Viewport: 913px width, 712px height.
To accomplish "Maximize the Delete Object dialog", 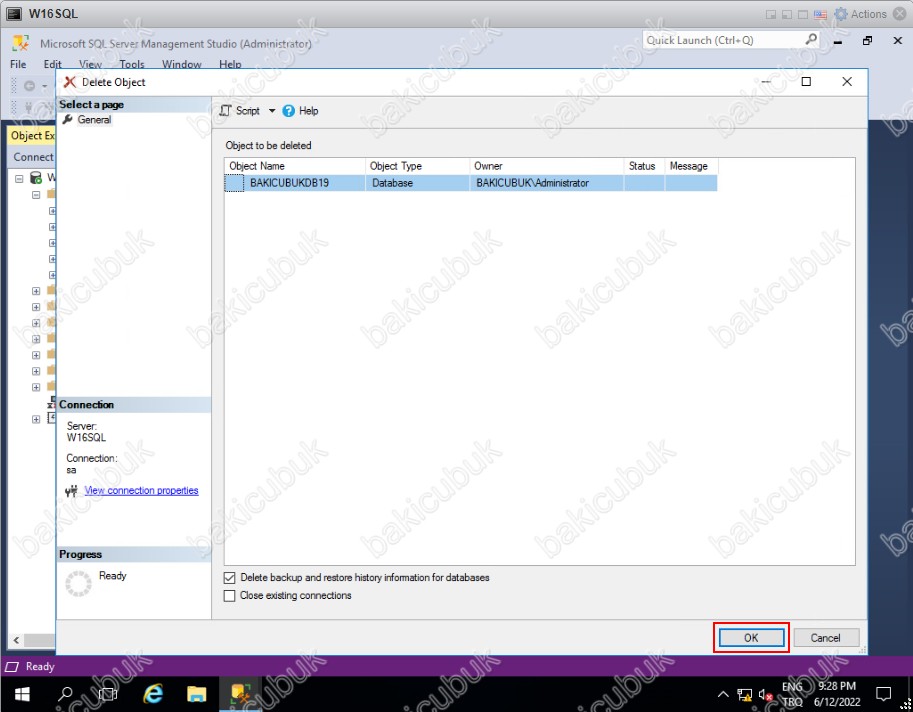I will coord(806,82).
